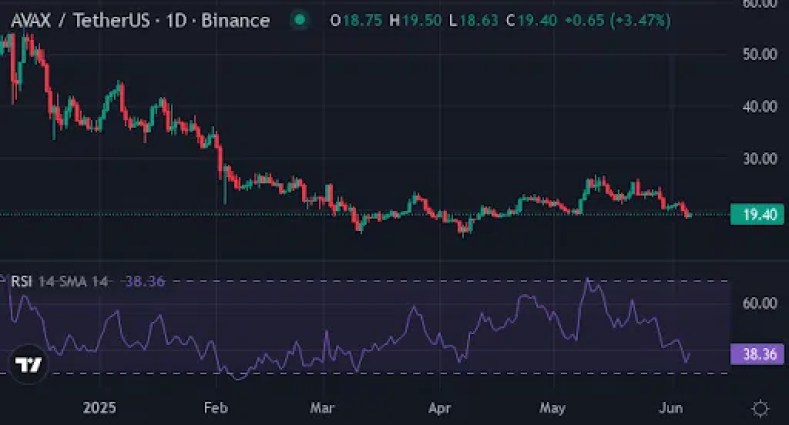Select the Mar marker on time axis

coord(322,408)
